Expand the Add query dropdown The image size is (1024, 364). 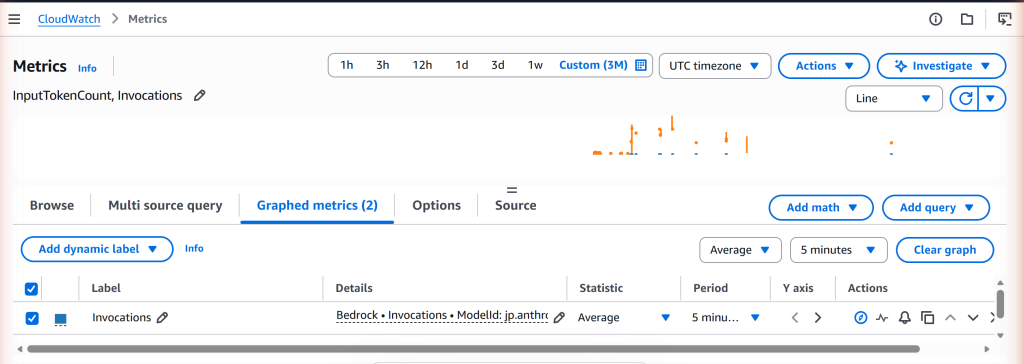point(936,208)
